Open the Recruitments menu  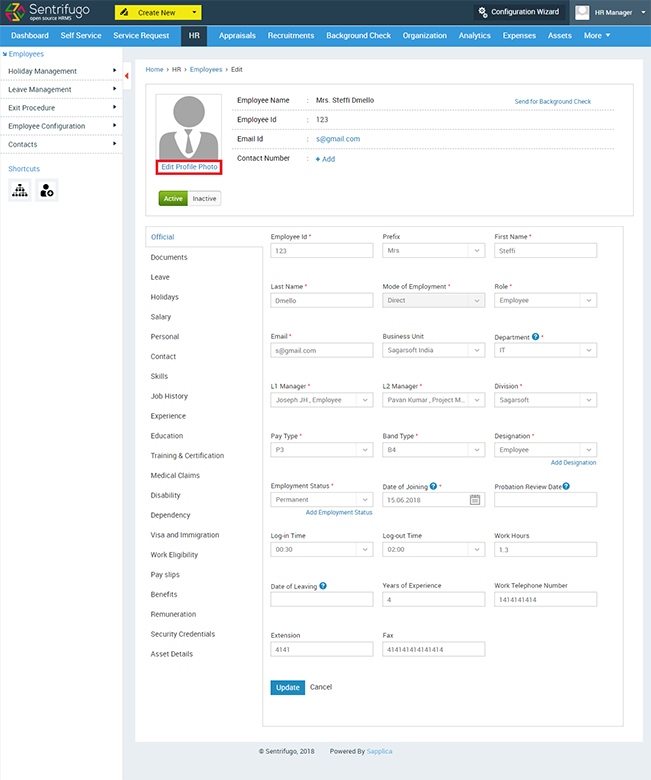pos(291,35)
